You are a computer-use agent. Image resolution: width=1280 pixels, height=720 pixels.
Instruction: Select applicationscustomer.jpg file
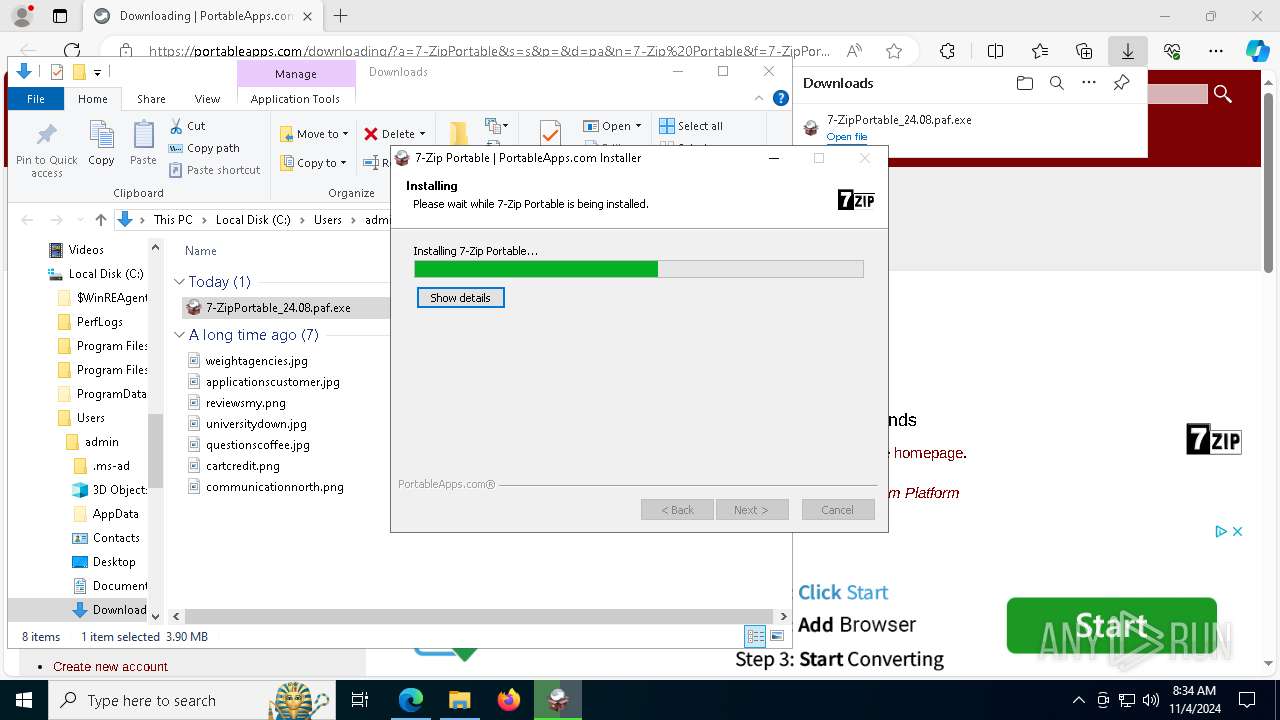273,382
